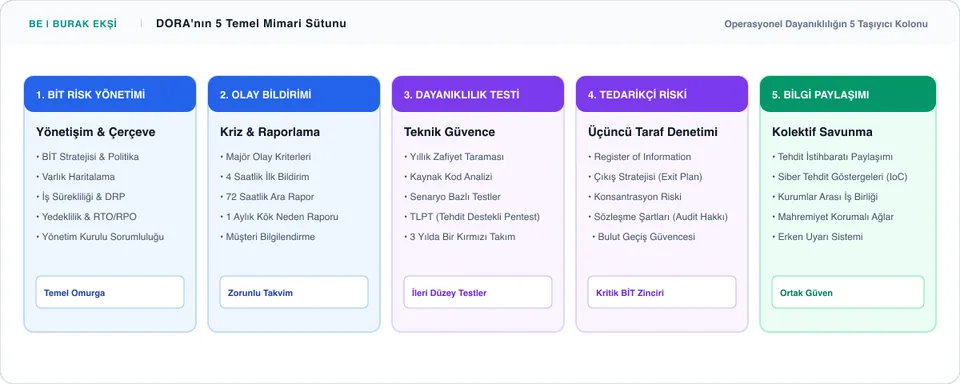Click the Zorunlu Takvim box
Viewport: 960px width, 384px height.
pyautogui.click(x=294, y=292)
